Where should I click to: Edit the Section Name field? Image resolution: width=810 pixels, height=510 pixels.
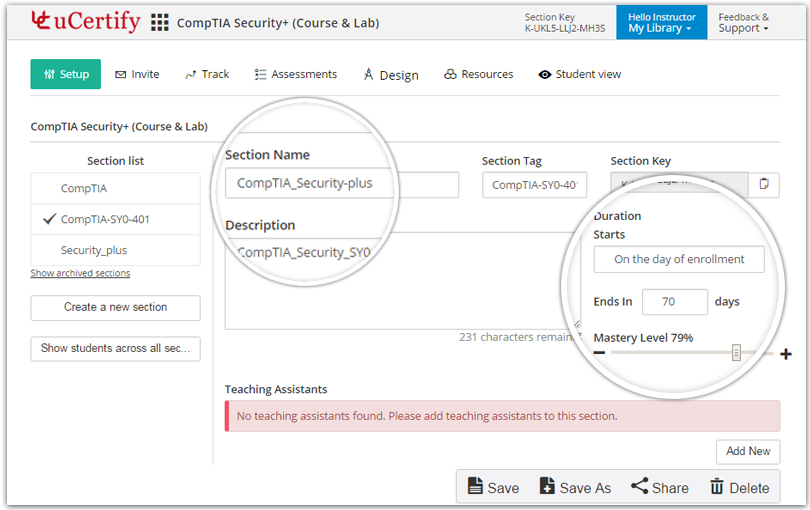(342, 184)
